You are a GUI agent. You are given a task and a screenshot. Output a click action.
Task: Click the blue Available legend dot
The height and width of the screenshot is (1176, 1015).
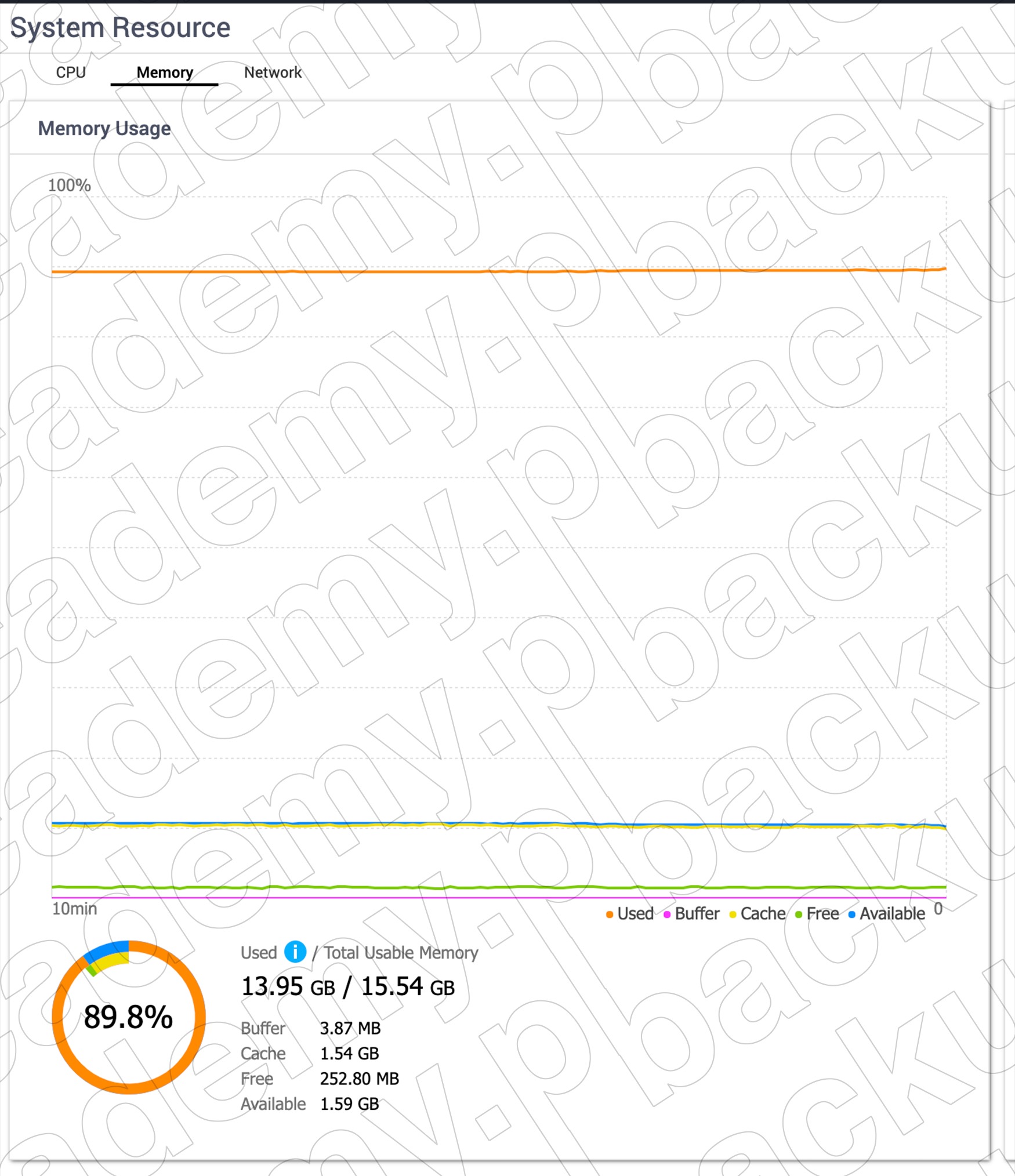[852, 915]
